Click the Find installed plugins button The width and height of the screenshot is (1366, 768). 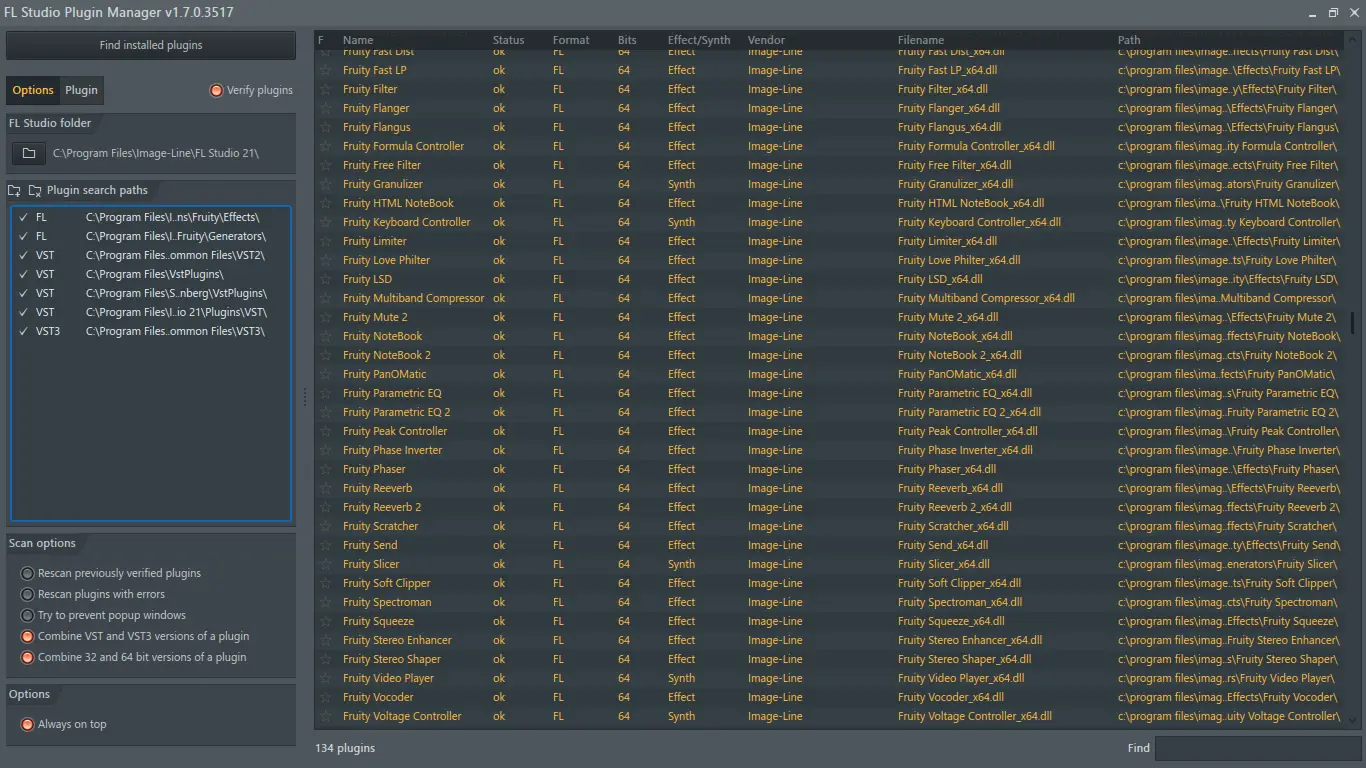pos(151,45)
